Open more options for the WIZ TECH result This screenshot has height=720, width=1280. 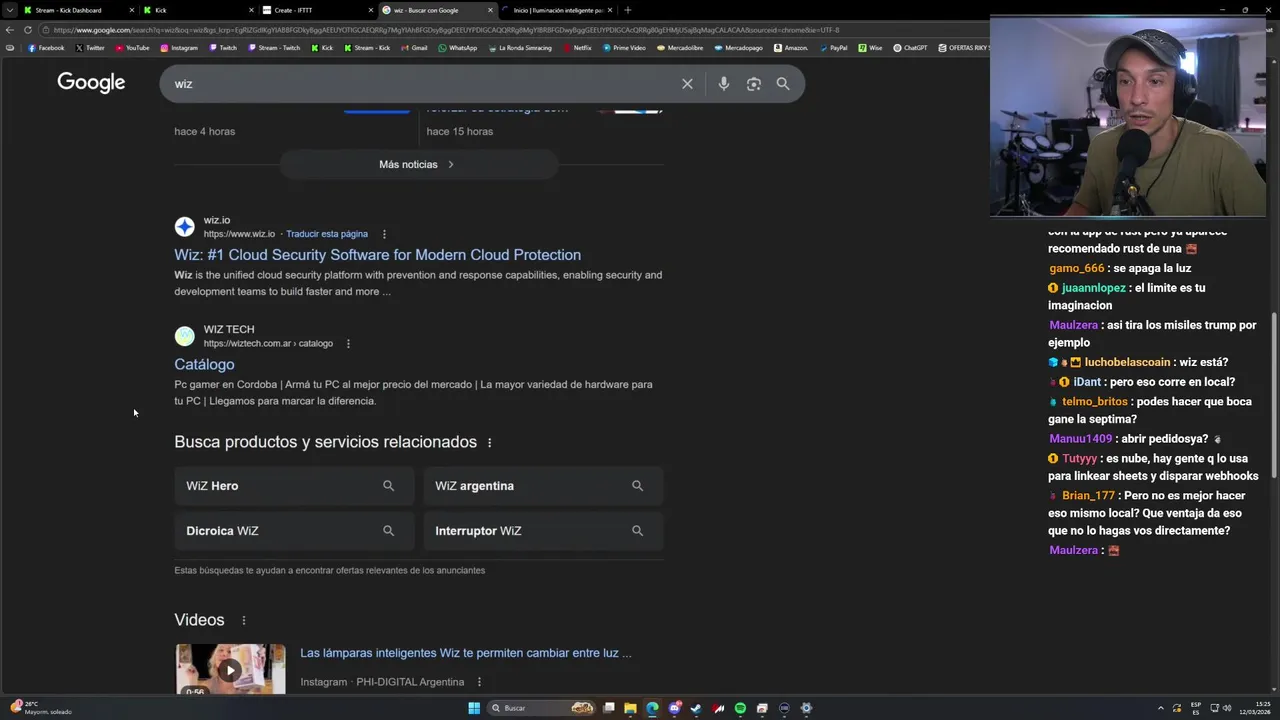pyautogui.click(x=348, y=344)
